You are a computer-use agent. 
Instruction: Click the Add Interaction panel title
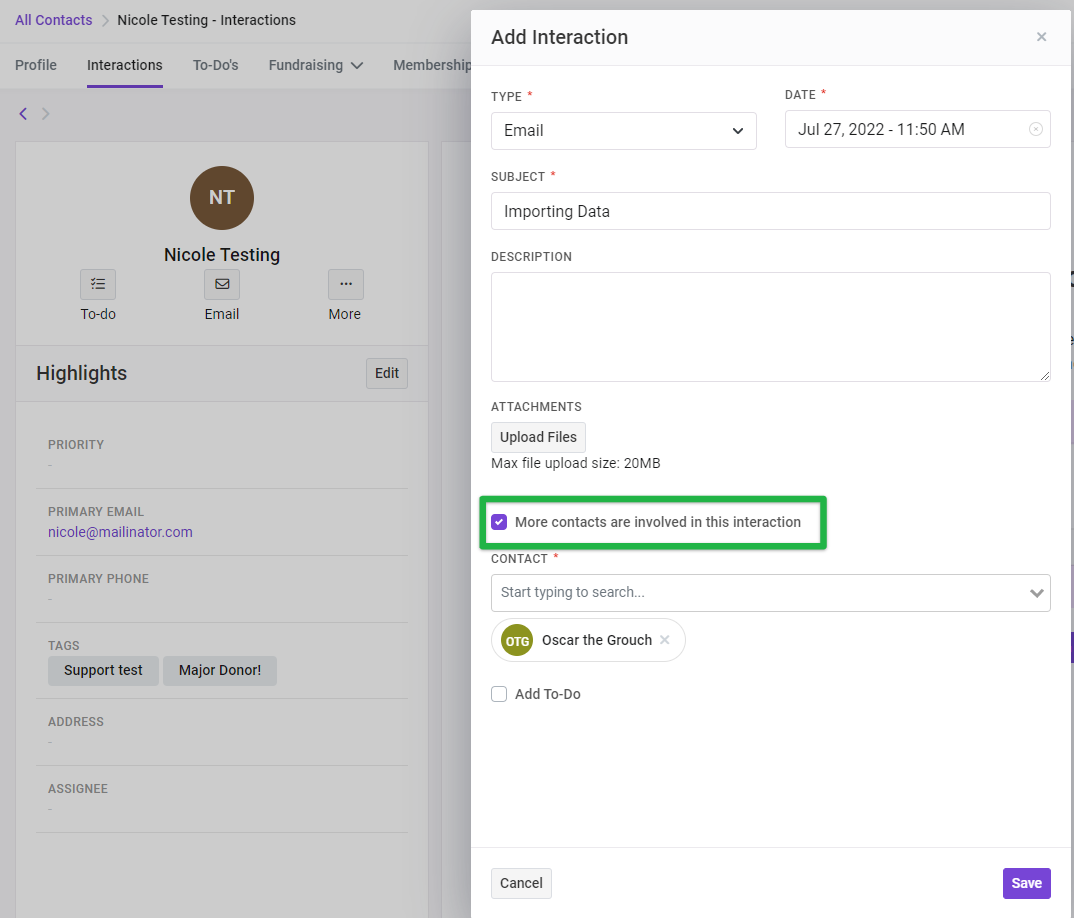point(560,37)
